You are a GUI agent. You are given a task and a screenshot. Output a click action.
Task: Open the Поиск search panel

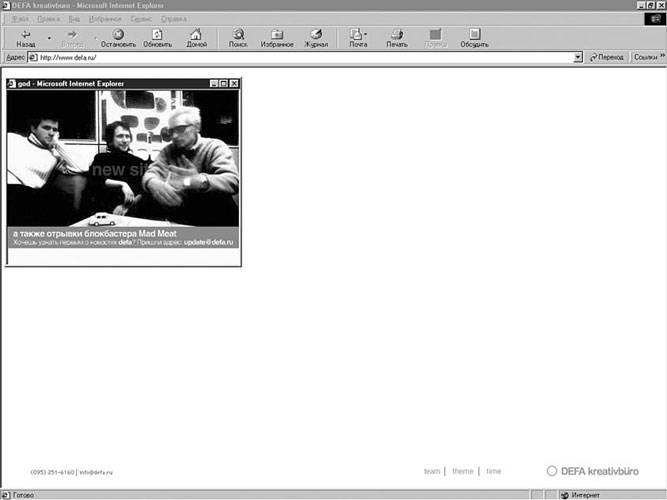238,38
